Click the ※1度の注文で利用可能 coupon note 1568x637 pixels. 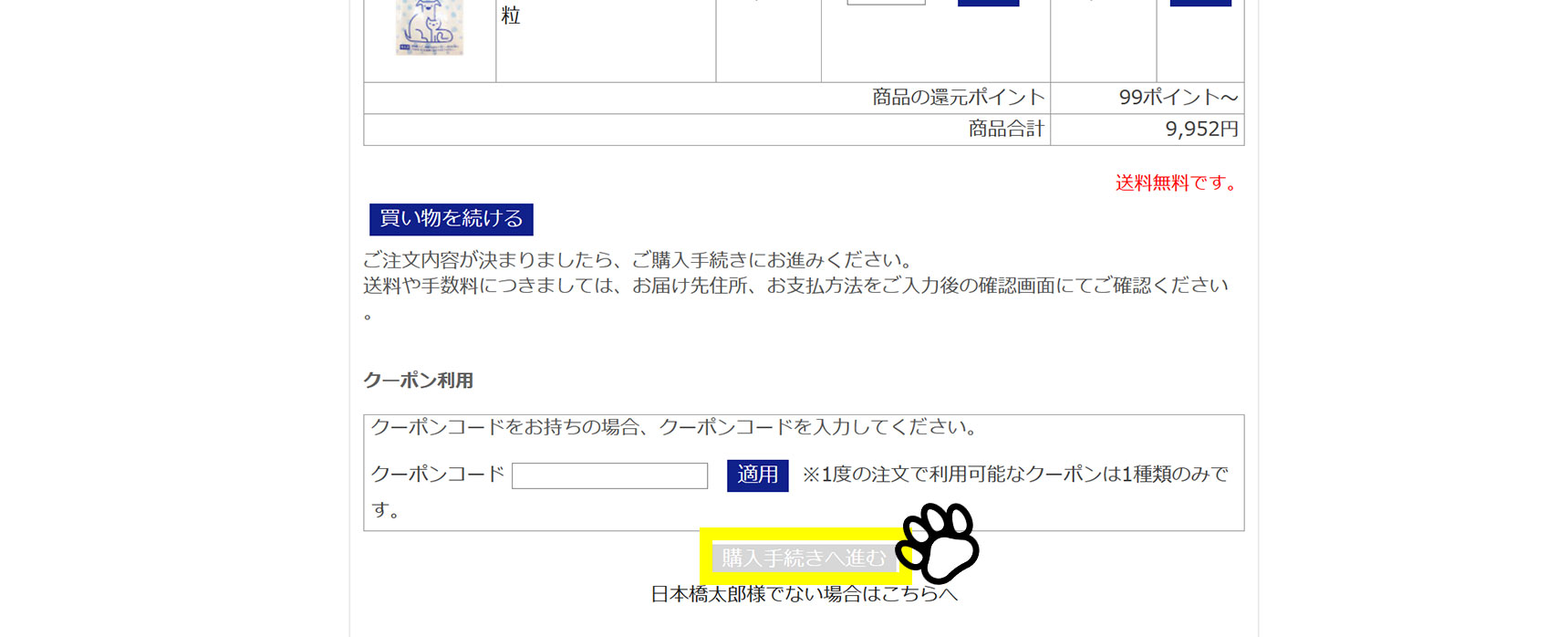tap(1014, 475)
